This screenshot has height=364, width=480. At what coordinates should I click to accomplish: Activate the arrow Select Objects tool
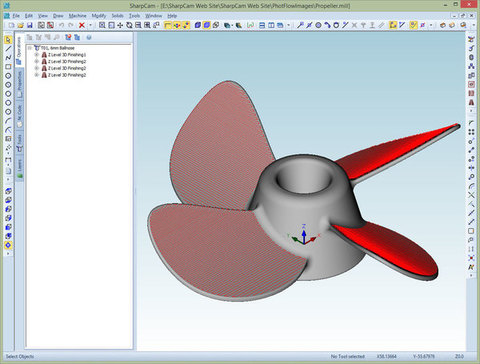(8, 40)
